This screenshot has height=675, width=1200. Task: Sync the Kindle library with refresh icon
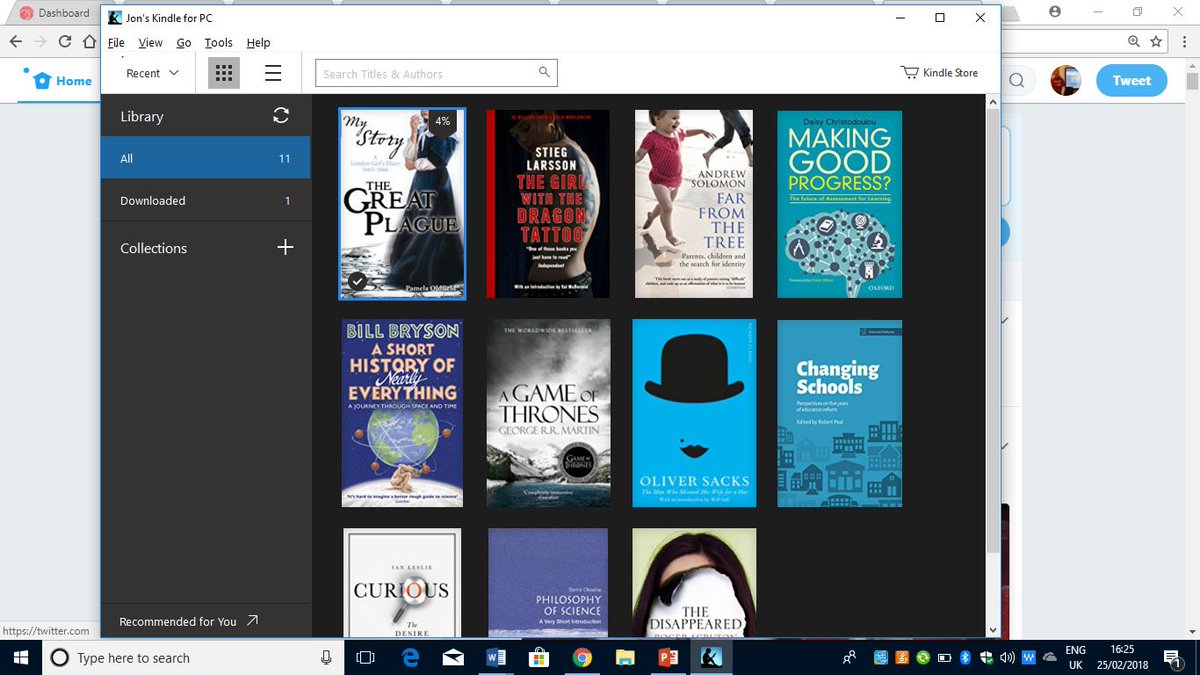click(x=281, y=116)
